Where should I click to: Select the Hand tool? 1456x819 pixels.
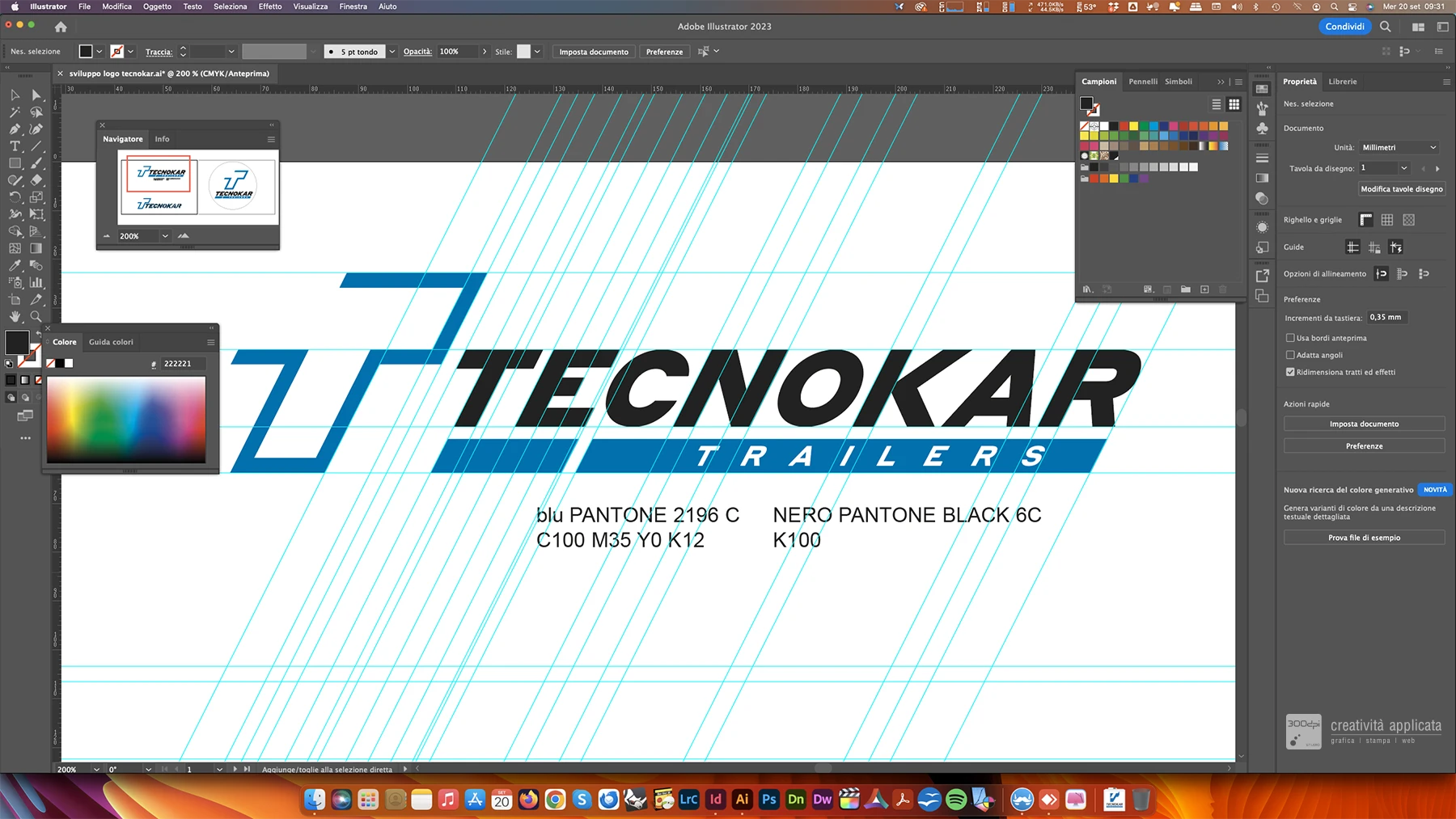15,316
